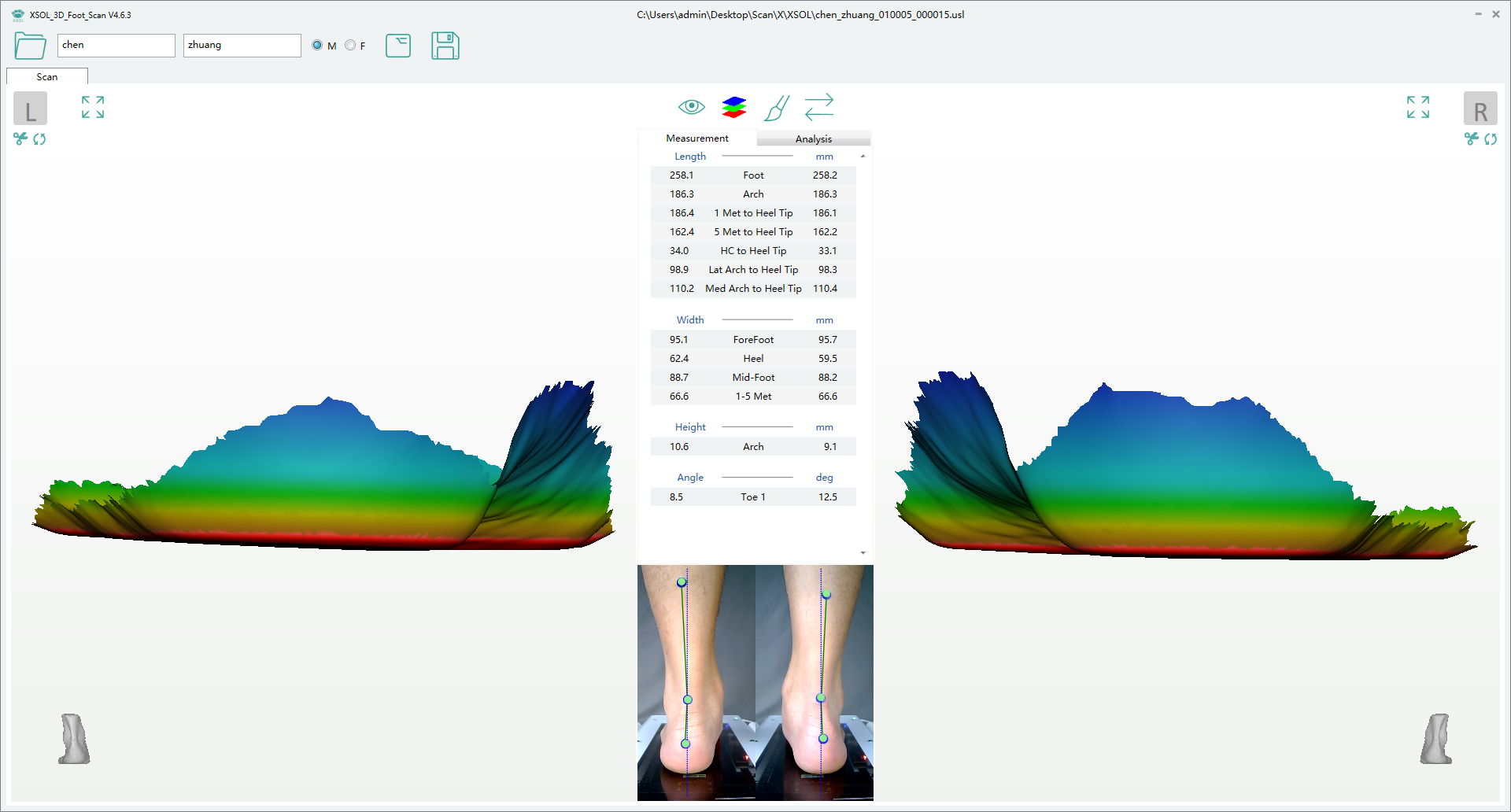Click the window icon next to the gender options
Viewport: 1511px width, 812px height.
click(398, 46)
